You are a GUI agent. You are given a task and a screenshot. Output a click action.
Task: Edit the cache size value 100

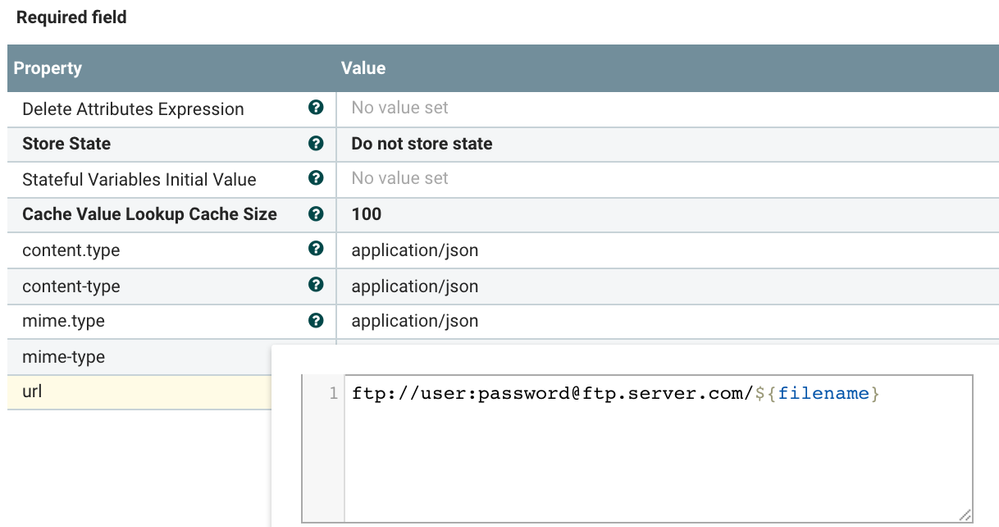(x=366, y=214)
